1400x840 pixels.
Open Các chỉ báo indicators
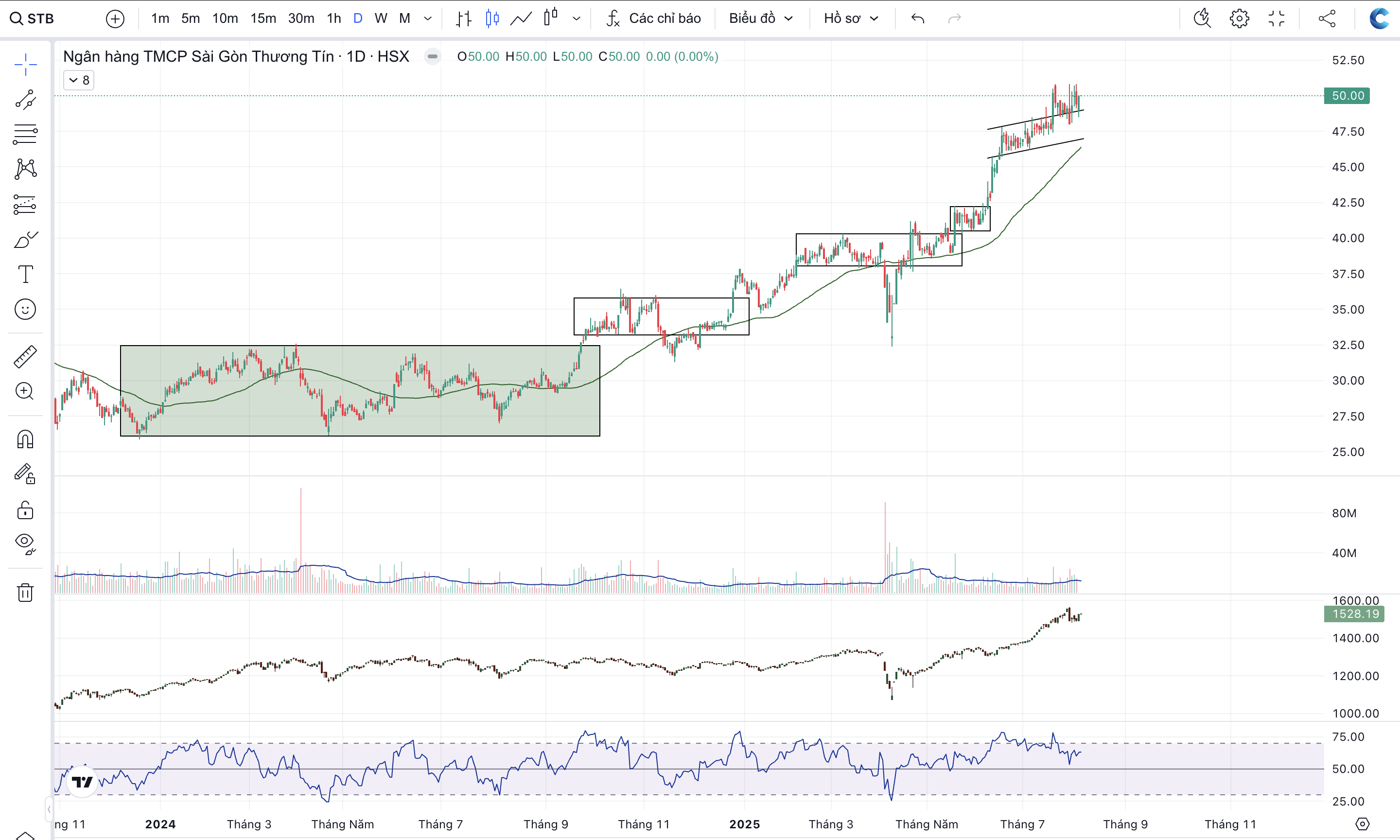click(654, 18)
